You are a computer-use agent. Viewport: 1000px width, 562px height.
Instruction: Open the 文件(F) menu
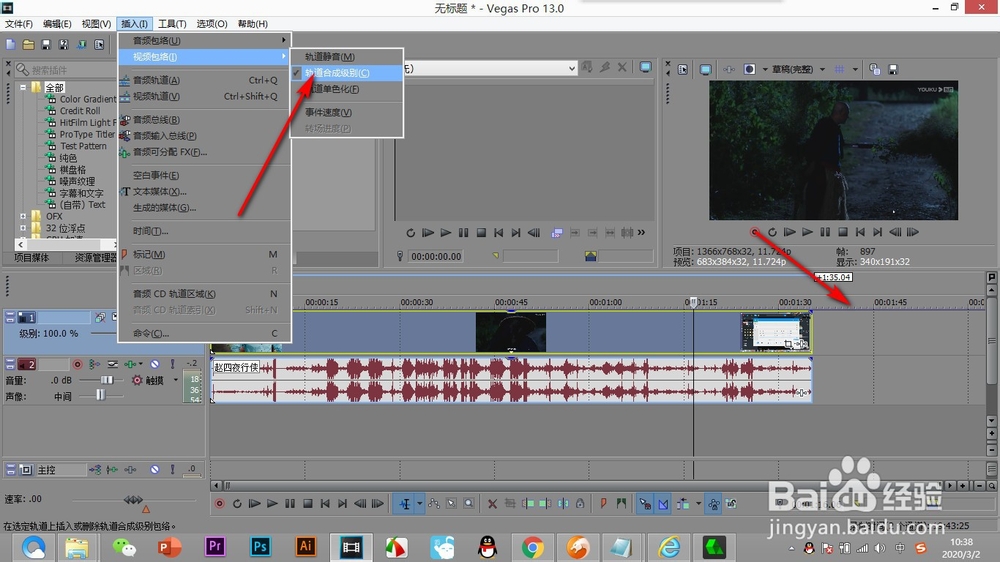(x=19, y=24)
